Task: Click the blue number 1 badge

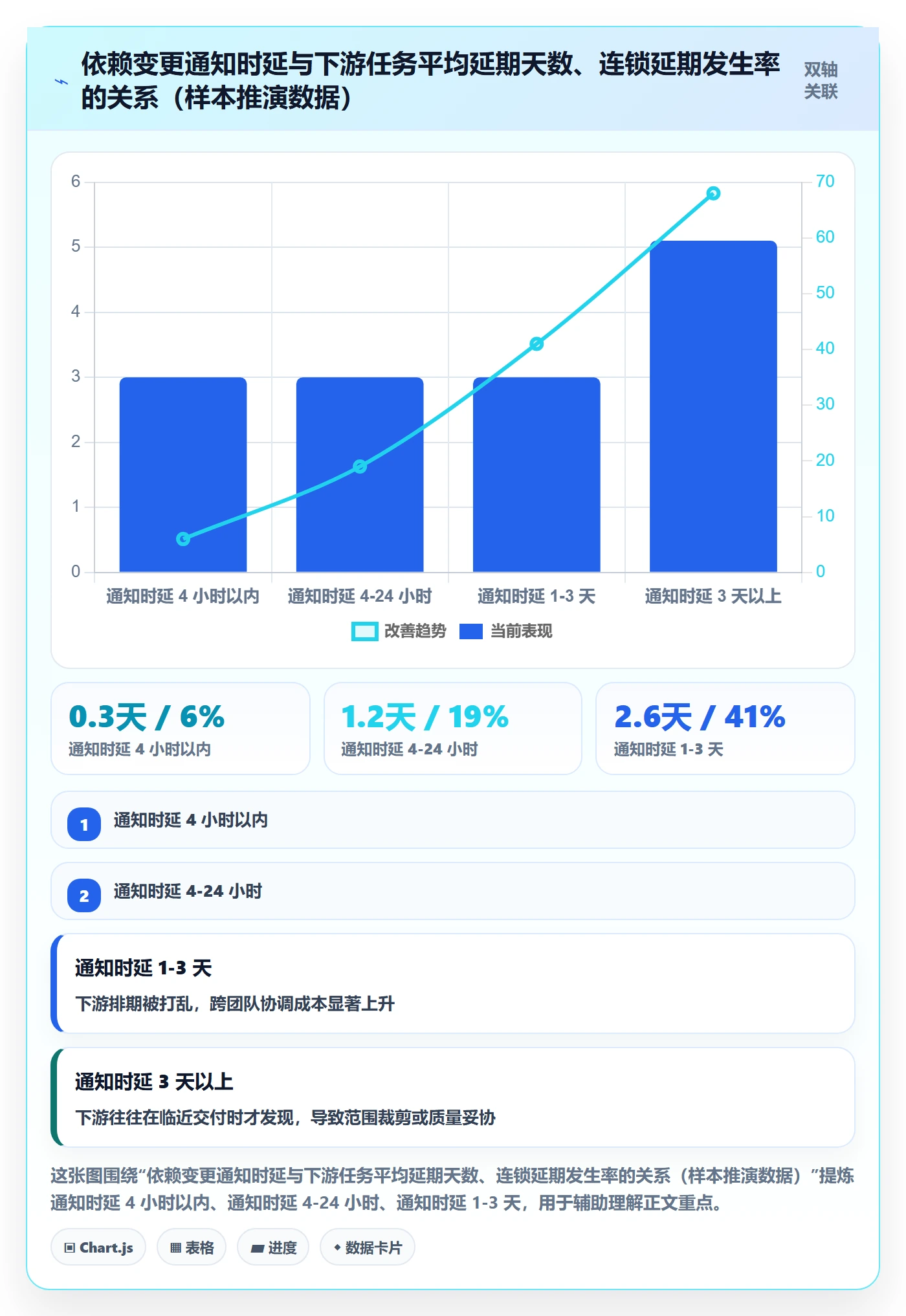Action: [84, 824]
